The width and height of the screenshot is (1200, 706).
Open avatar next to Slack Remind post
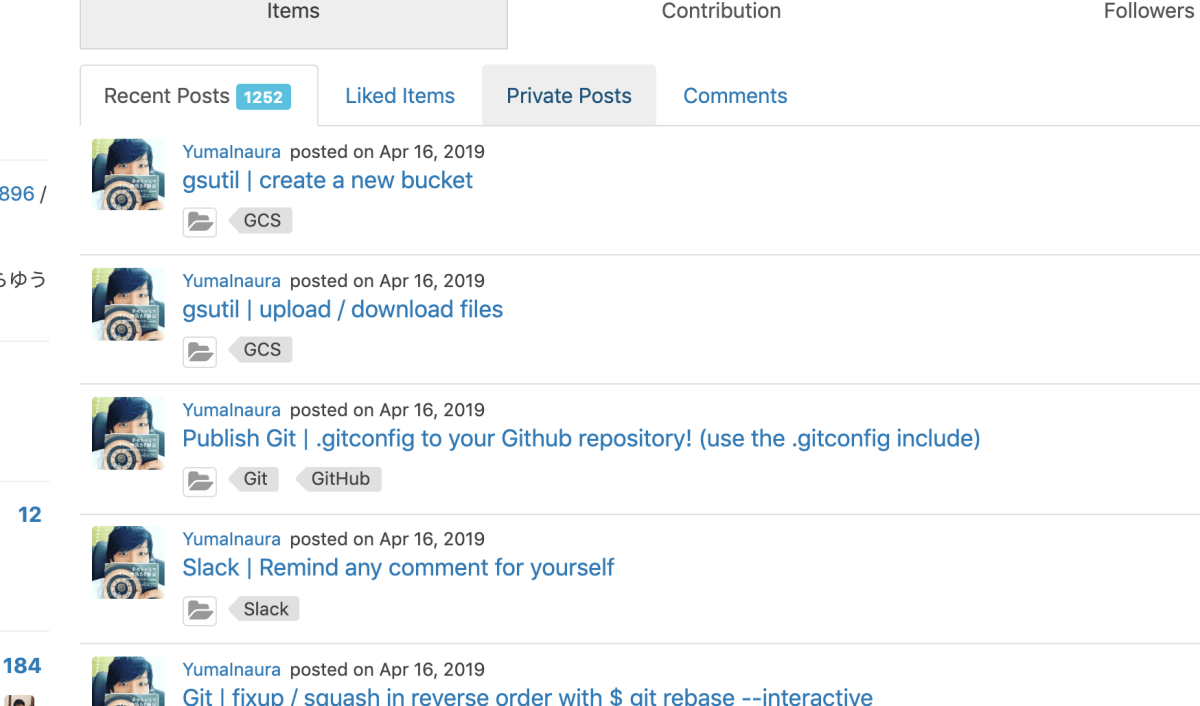tap(128, 562)
